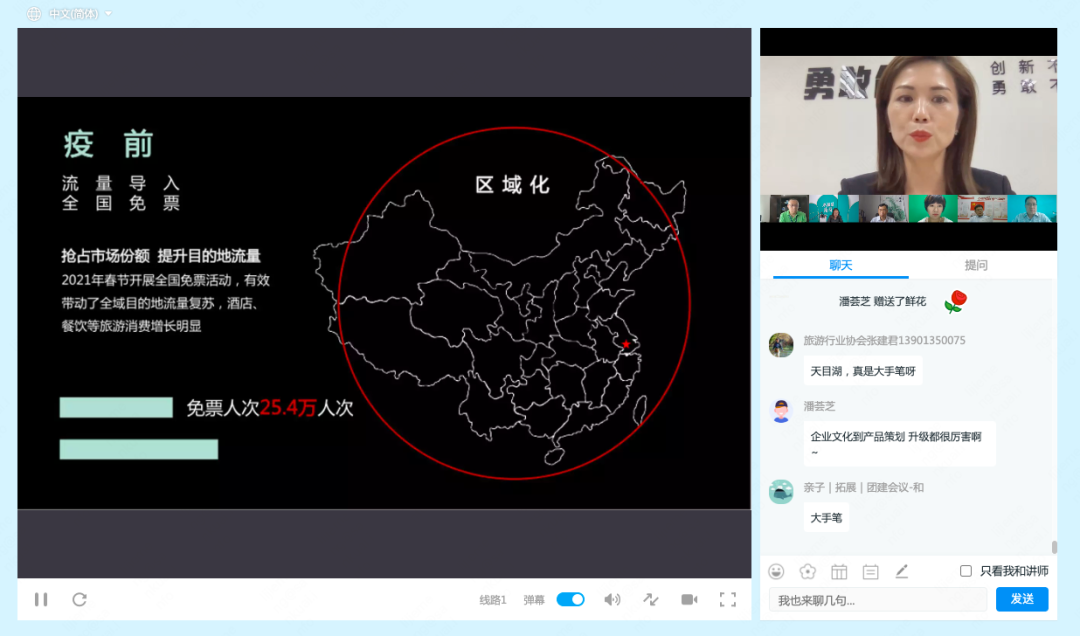Enter fullscreen mode for the video

tap(728, 599)
